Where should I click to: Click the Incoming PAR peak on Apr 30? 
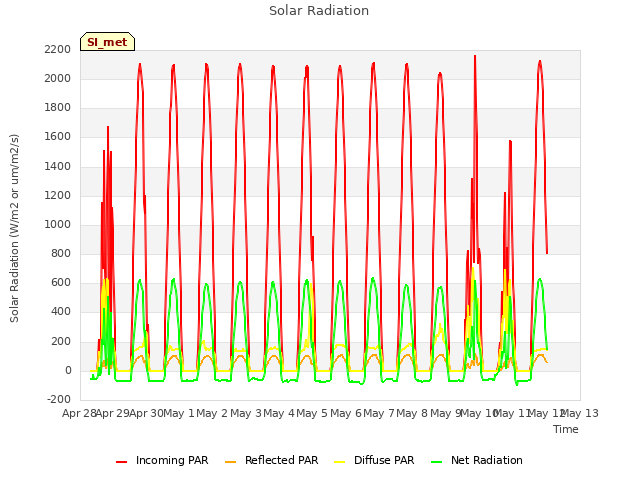click(140, 64)
